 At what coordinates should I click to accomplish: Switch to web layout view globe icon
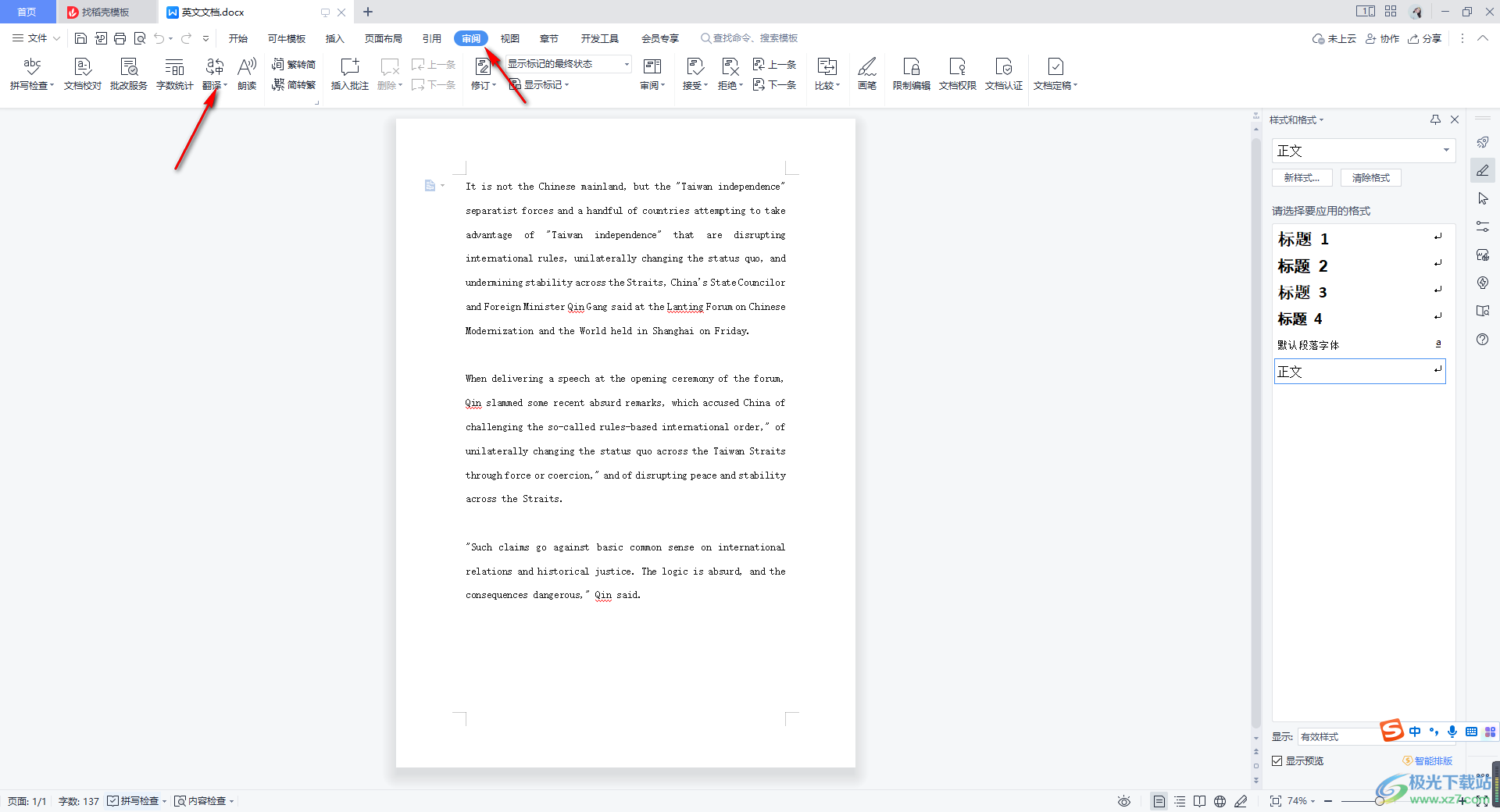click(x=1220, y=801)
